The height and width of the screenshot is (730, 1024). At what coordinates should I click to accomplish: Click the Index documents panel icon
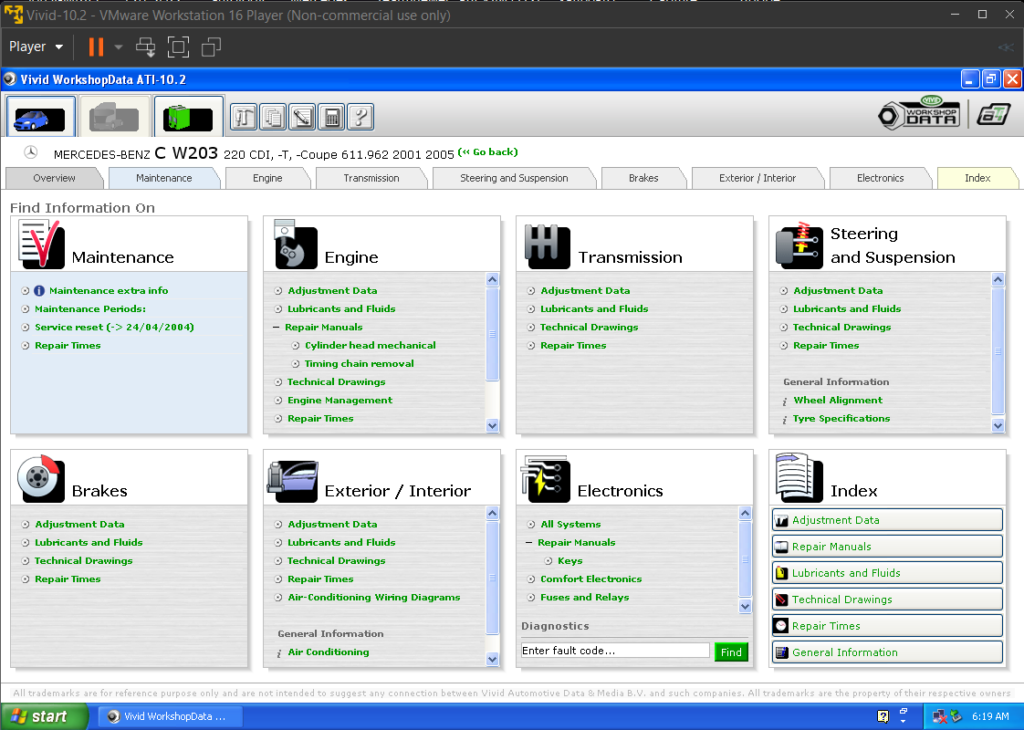[x=799, y=478]
